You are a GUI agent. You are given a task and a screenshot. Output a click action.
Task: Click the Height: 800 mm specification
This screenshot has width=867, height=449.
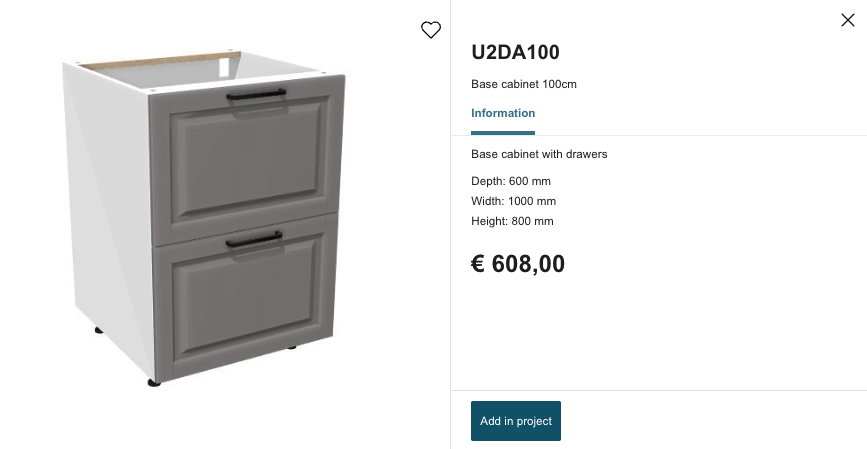click(512, 221)
